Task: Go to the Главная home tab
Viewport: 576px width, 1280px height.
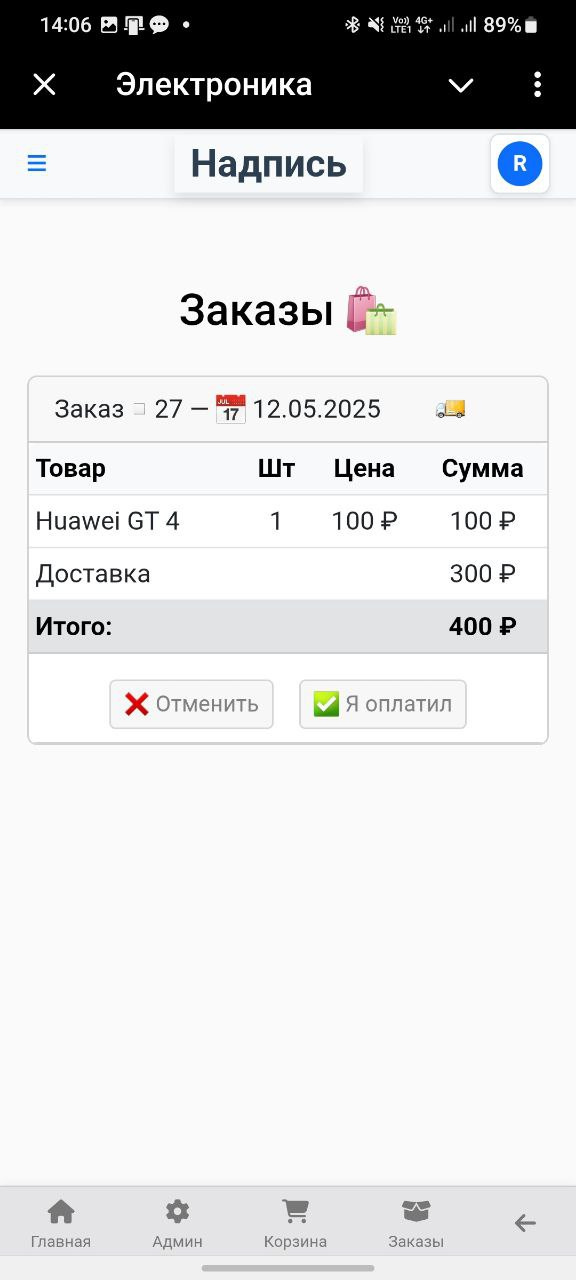Action: click(61, 1224)
